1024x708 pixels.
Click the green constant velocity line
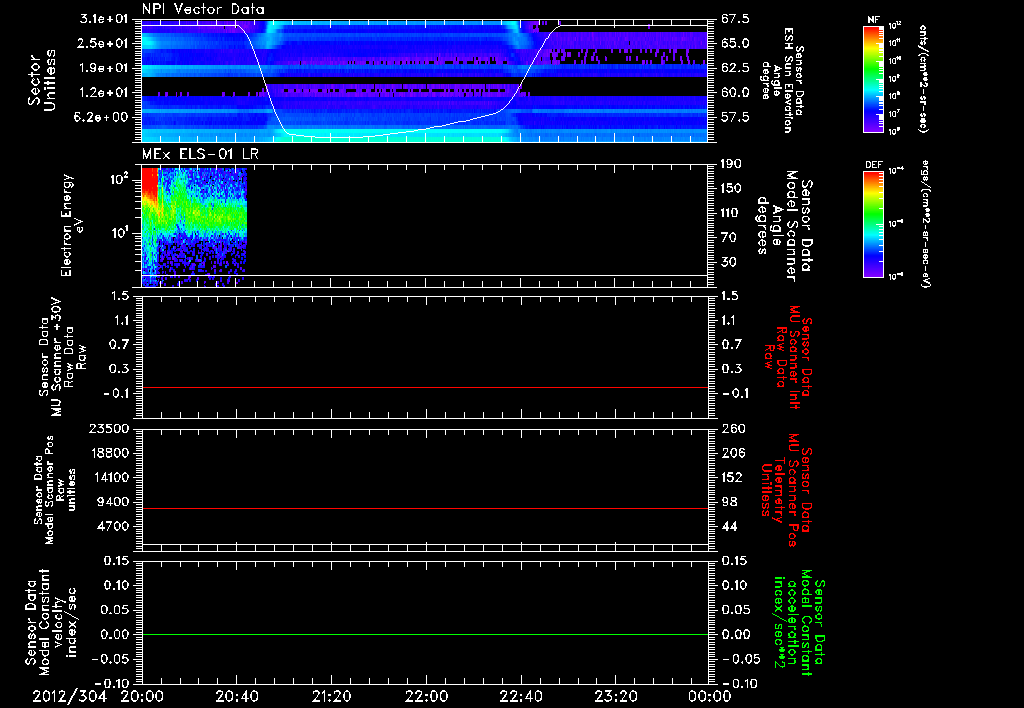click(425, 634)
